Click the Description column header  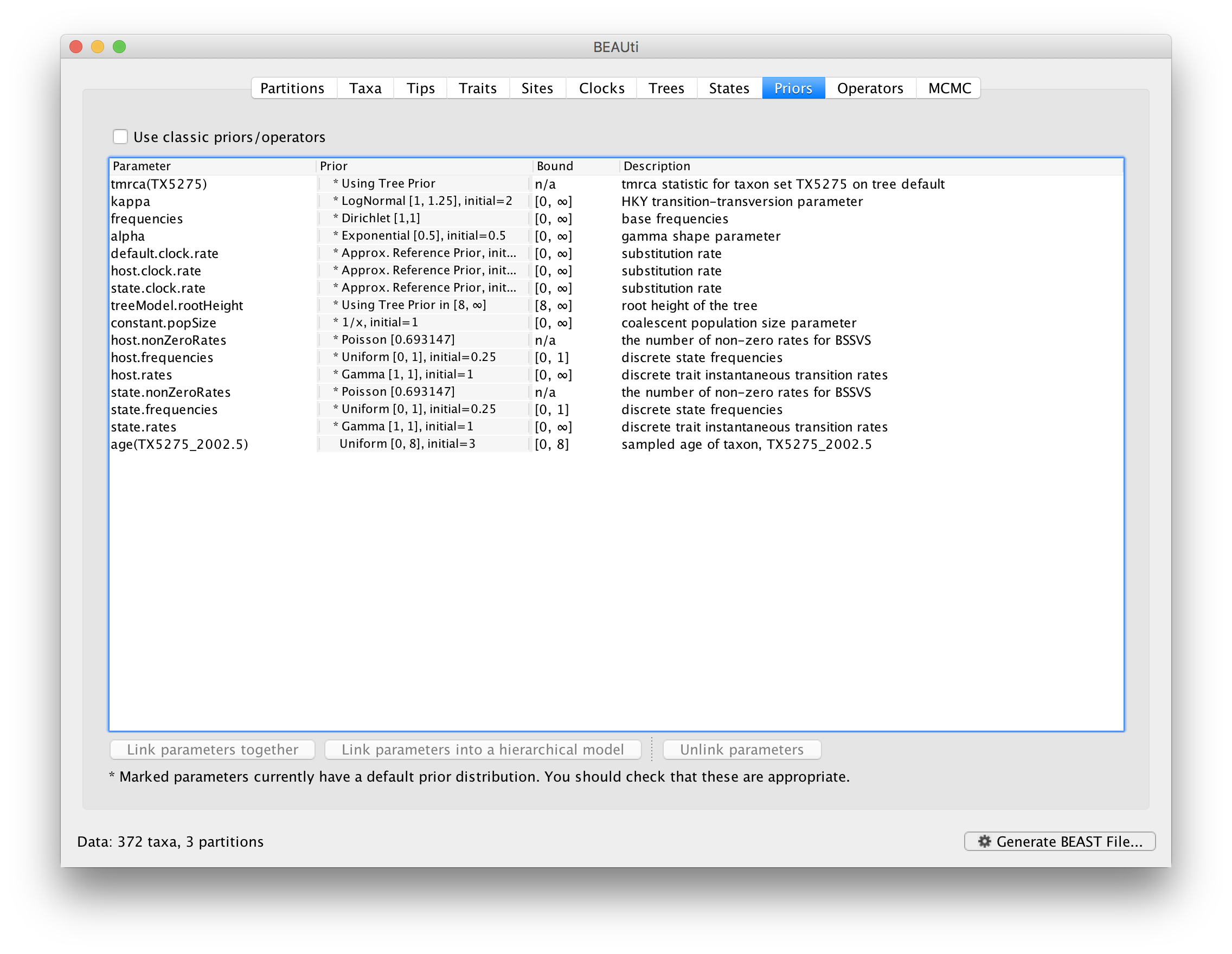coord(871,166)
